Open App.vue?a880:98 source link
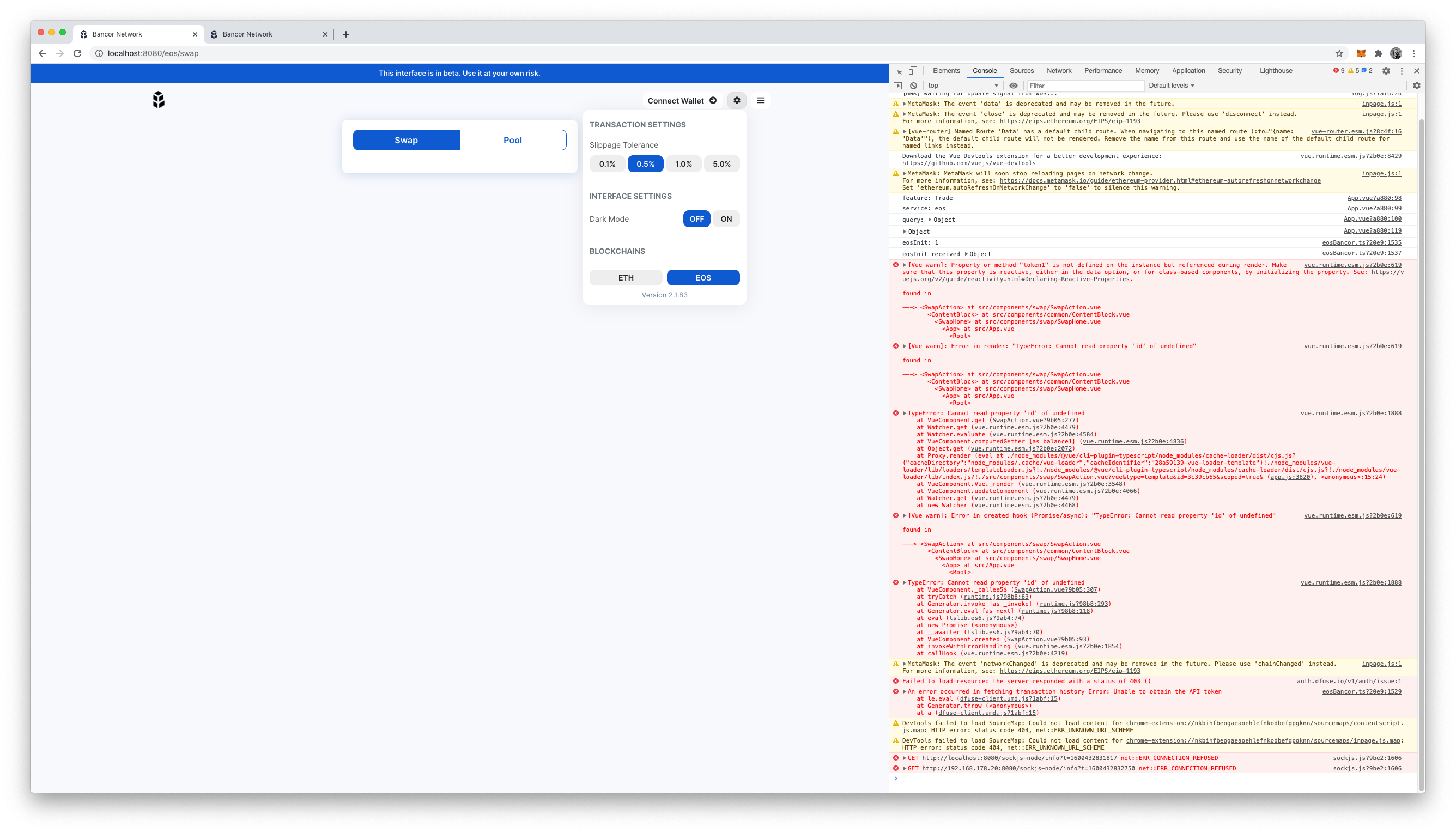 click(x=1374, y=198)
